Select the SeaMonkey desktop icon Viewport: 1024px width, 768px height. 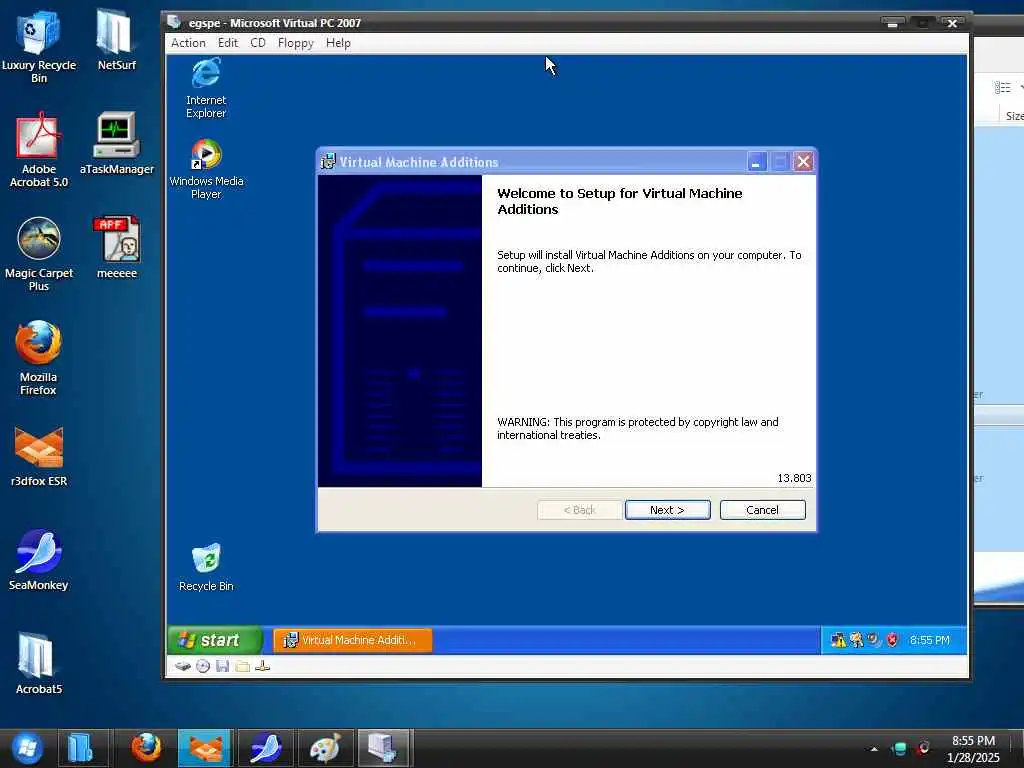click(39, 560)
